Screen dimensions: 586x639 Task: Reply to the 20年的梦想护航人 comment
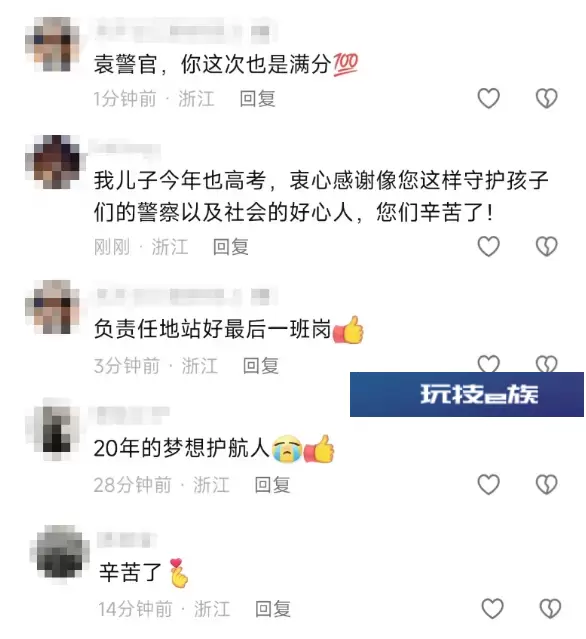tap(272, 485)
